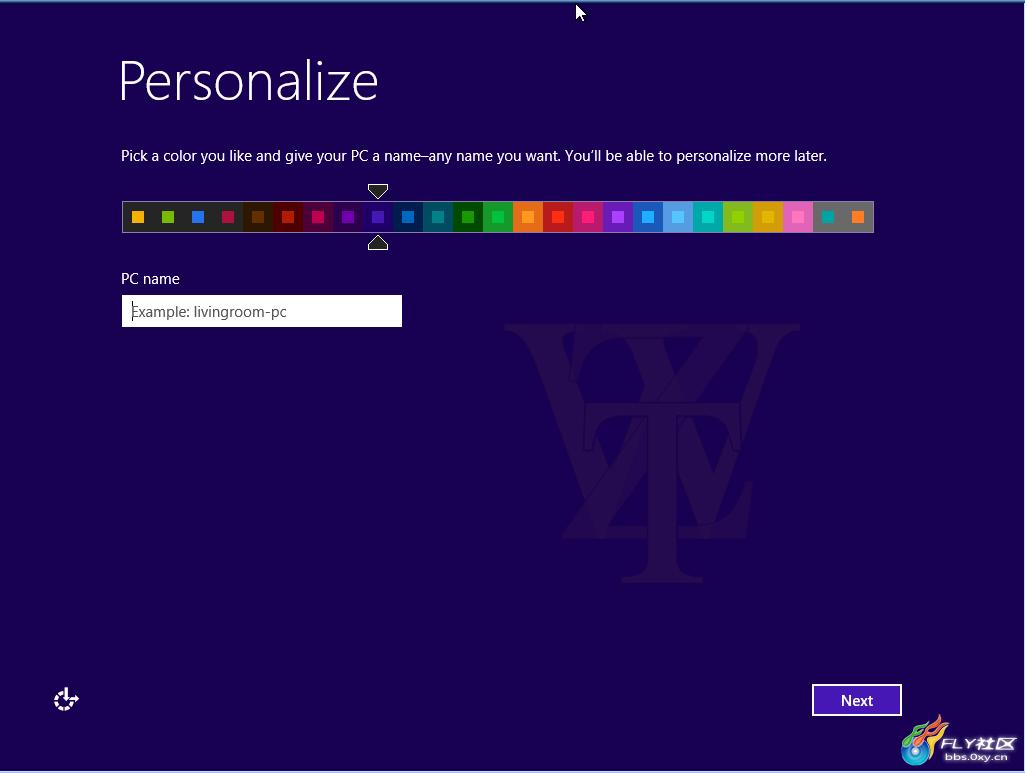Choose the purple swatch on dark purple
Screen dimensions: 1025x773
tap(348, 217)
